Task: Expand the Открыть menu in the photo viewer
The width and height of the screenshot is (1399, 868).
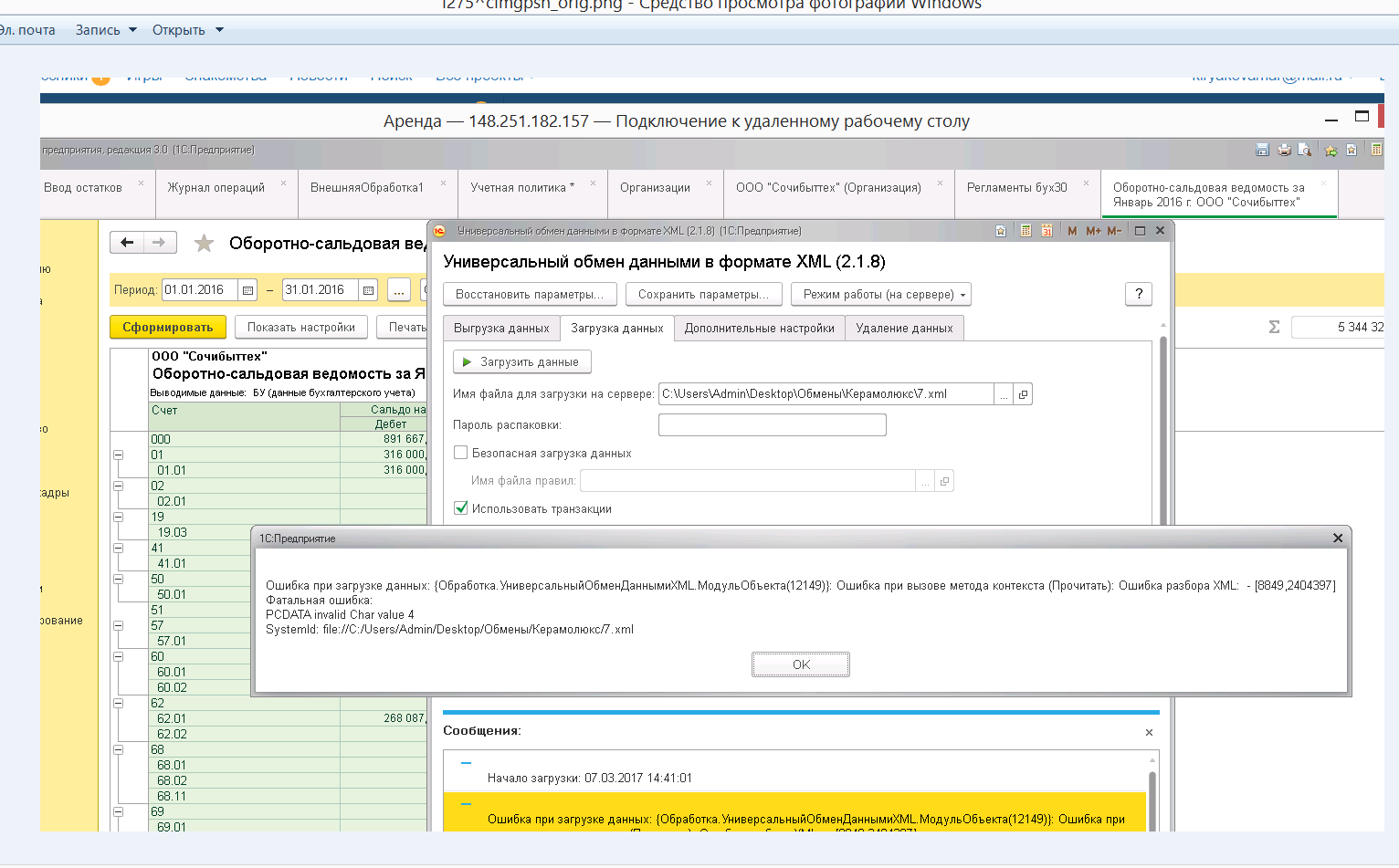Action: 187,30
